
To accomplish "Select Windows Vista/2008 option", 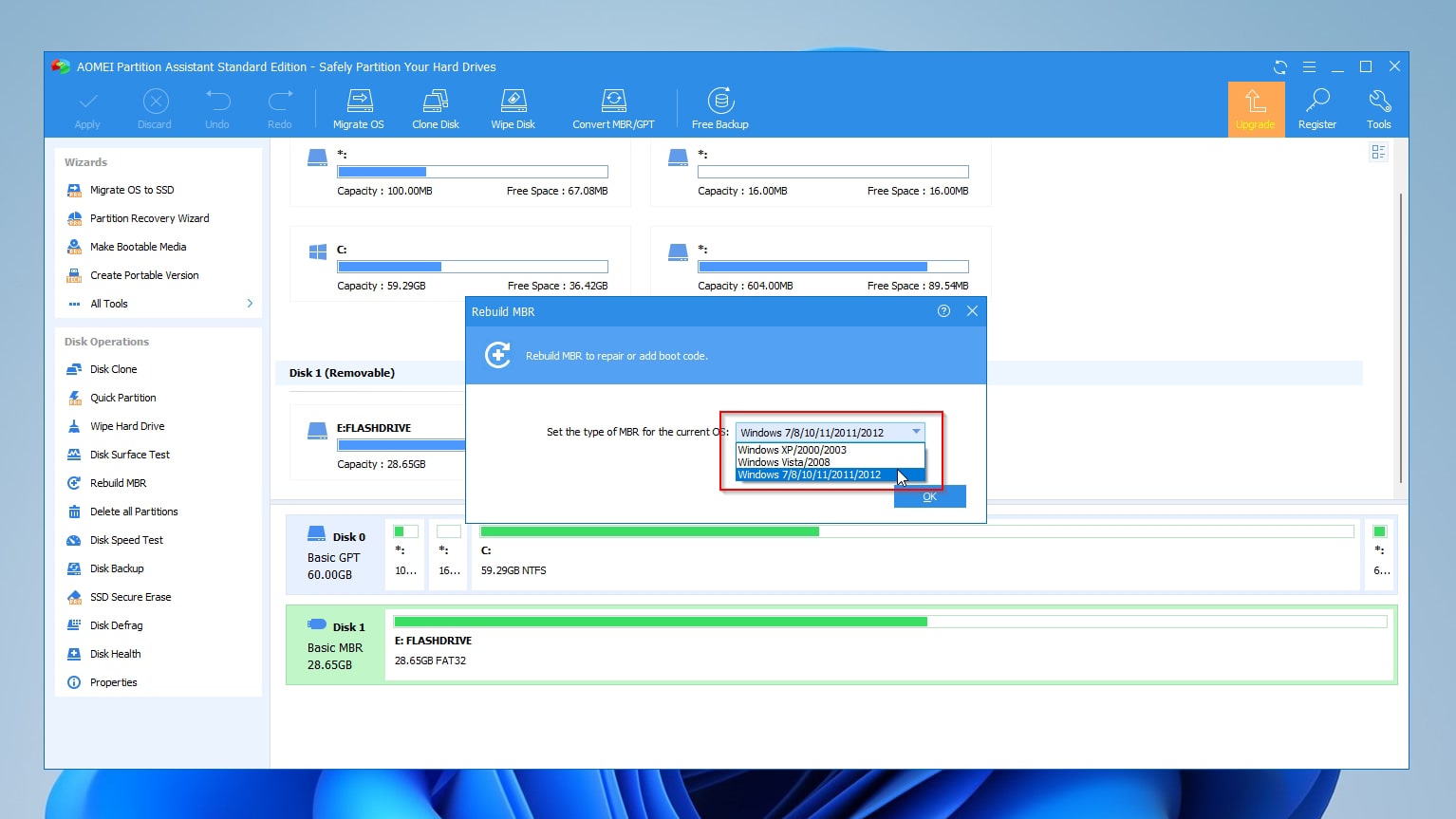I will coord(830,462).
